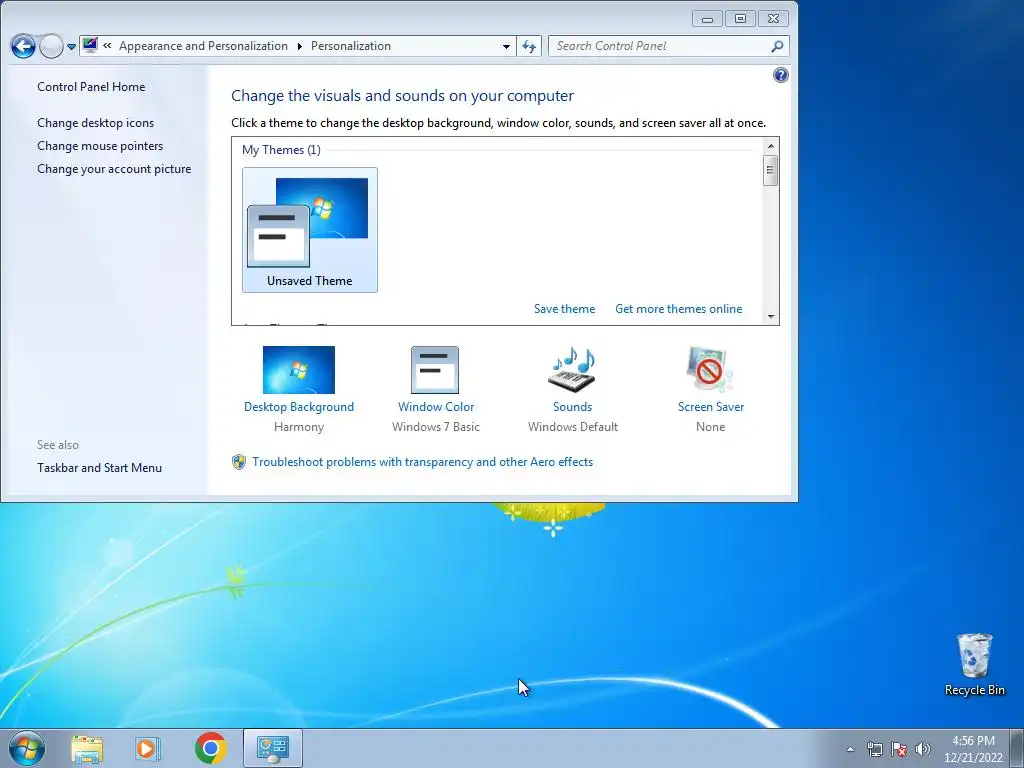Click the Control Panel icon in address bar
This screenshot has height=768, width=1024.
pyautogui.click(x=90, y=46)
